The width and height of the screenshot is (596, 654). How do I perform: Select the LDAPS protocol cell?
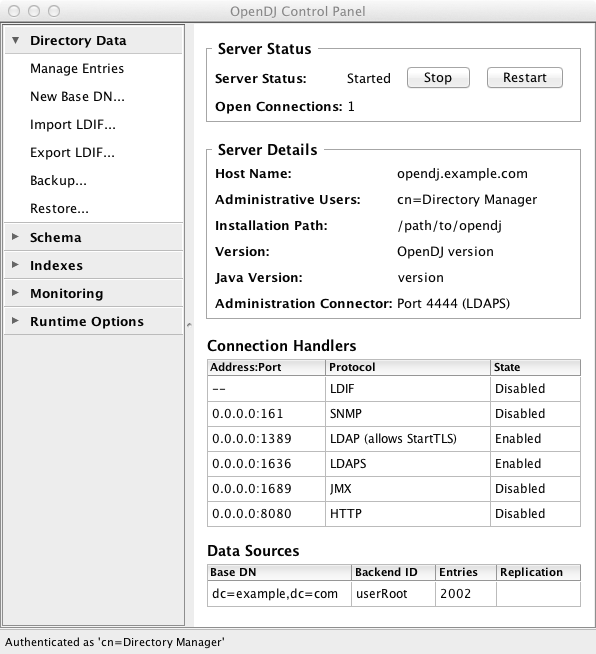coord(408,464)
